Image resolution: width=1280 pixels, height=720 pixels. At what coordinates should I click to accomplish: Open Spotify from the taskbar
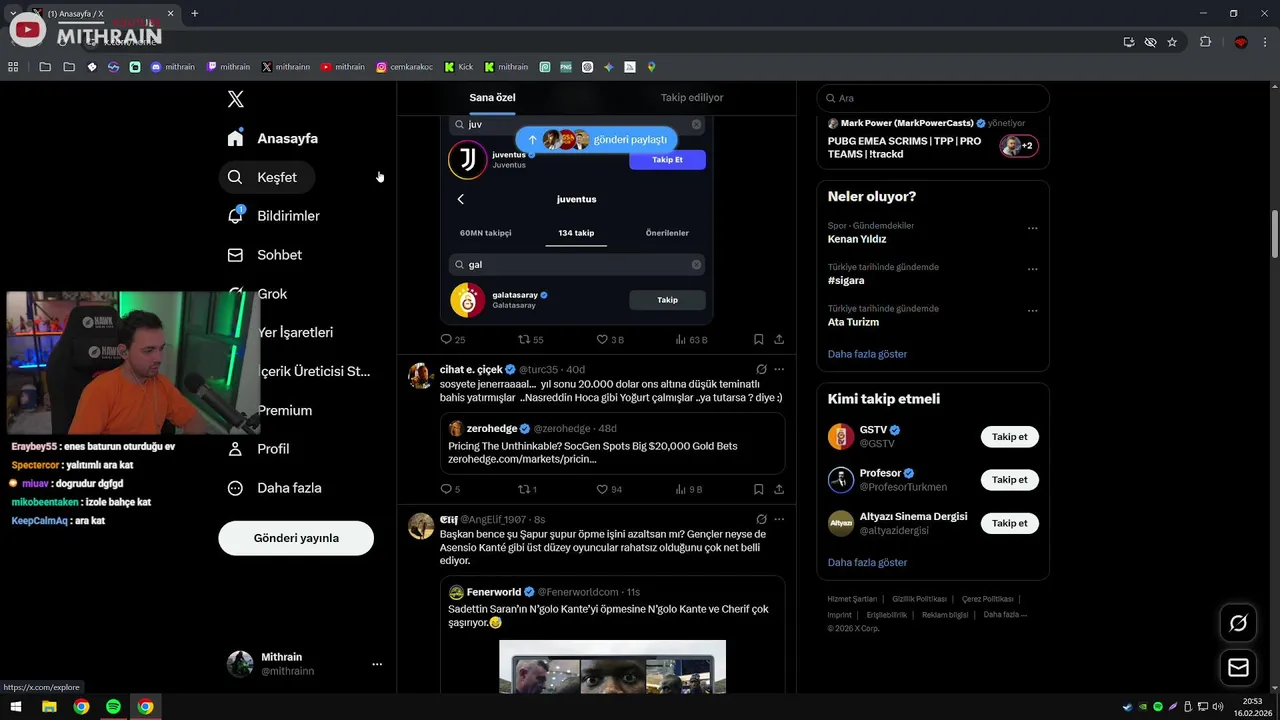click(x=113, y=706)
